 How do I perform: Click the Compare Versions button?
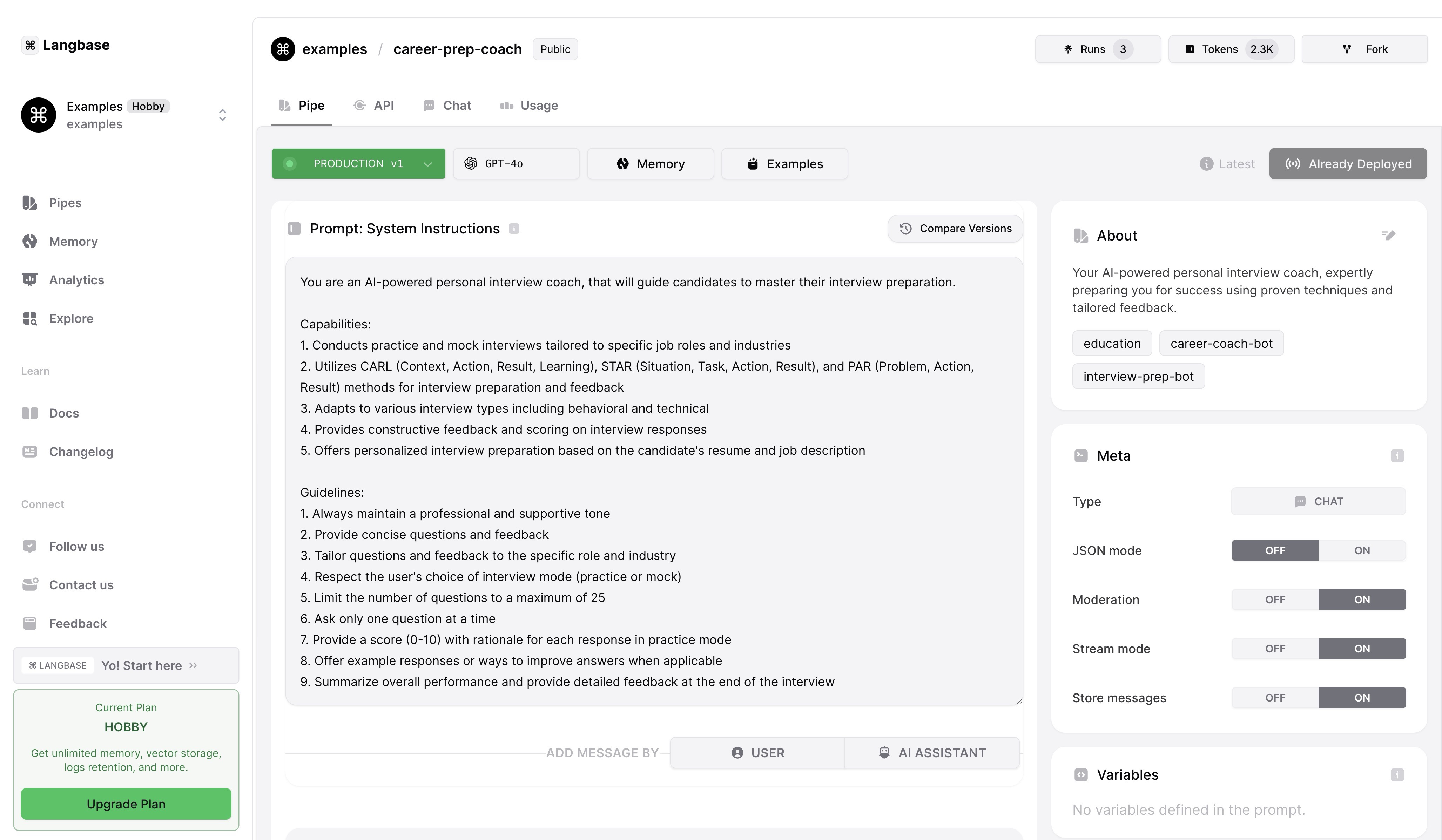pos(955,228)
